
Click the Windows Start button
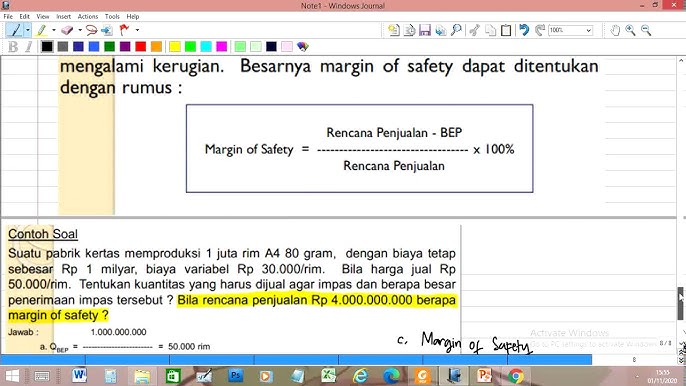point(12,376)
